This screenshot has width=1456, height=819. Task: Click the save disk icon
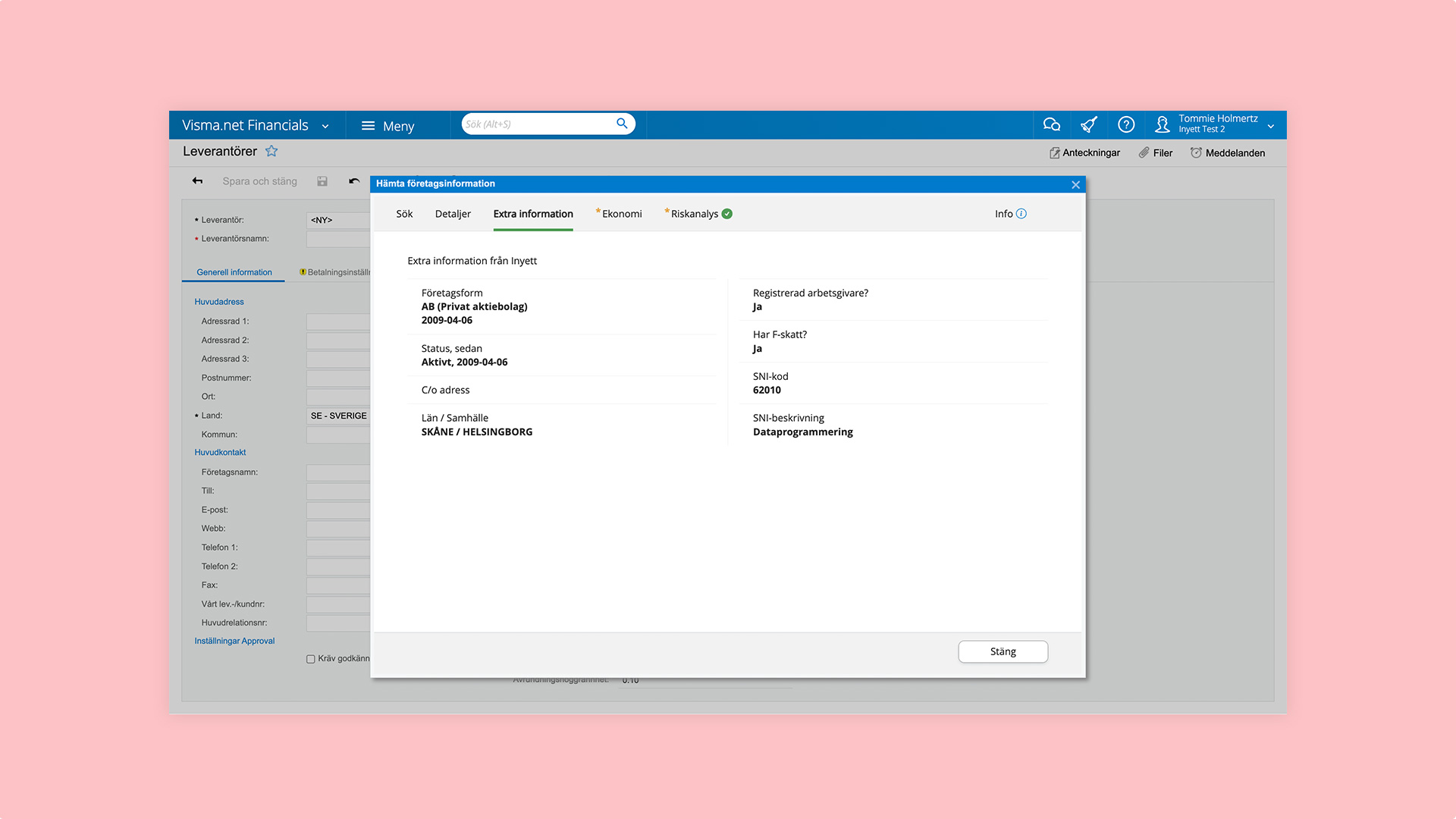click(322, 181)
